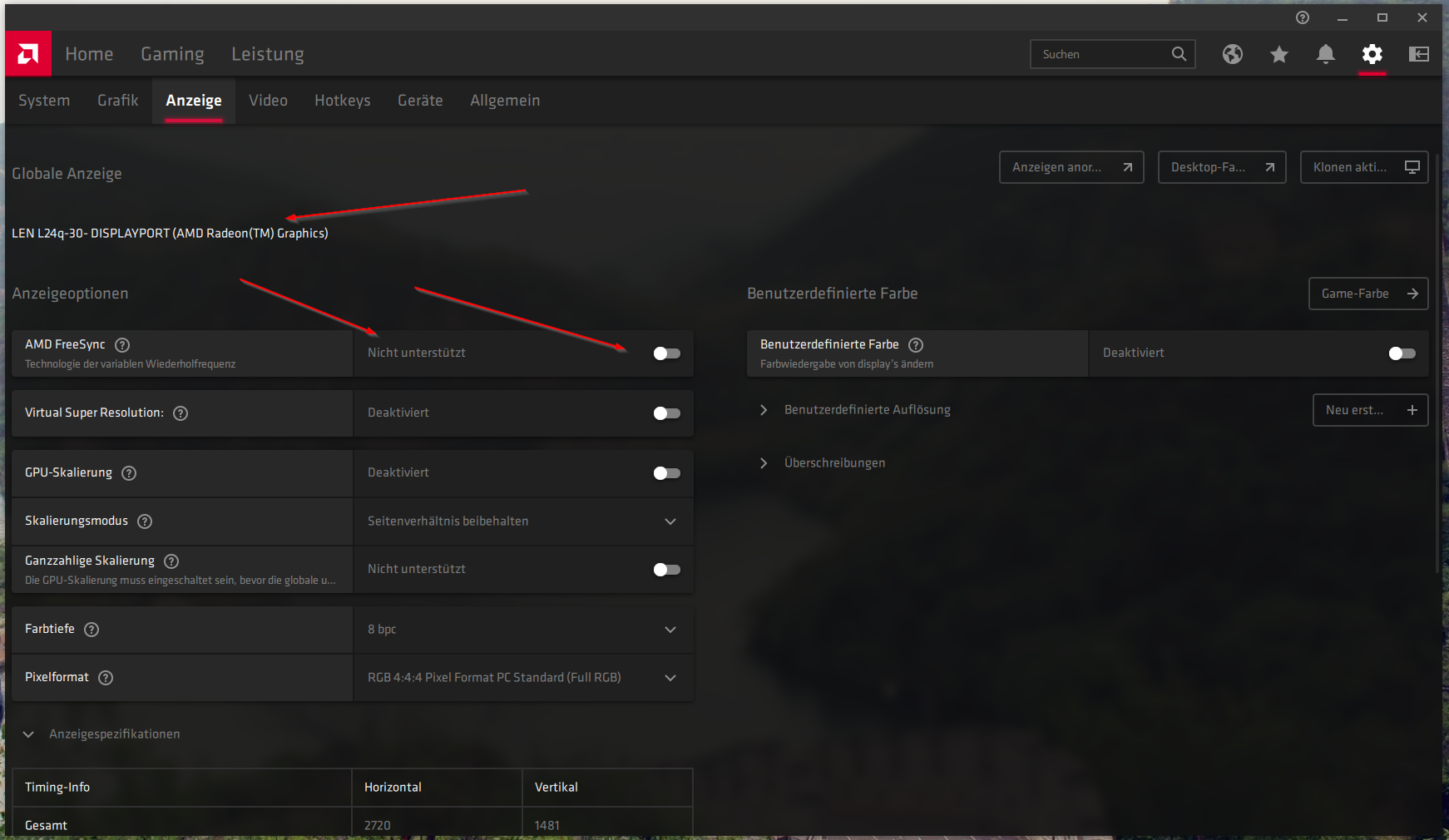Go to Home tab
Screen dimensions: 1449x840
click(x=89, y=54)
